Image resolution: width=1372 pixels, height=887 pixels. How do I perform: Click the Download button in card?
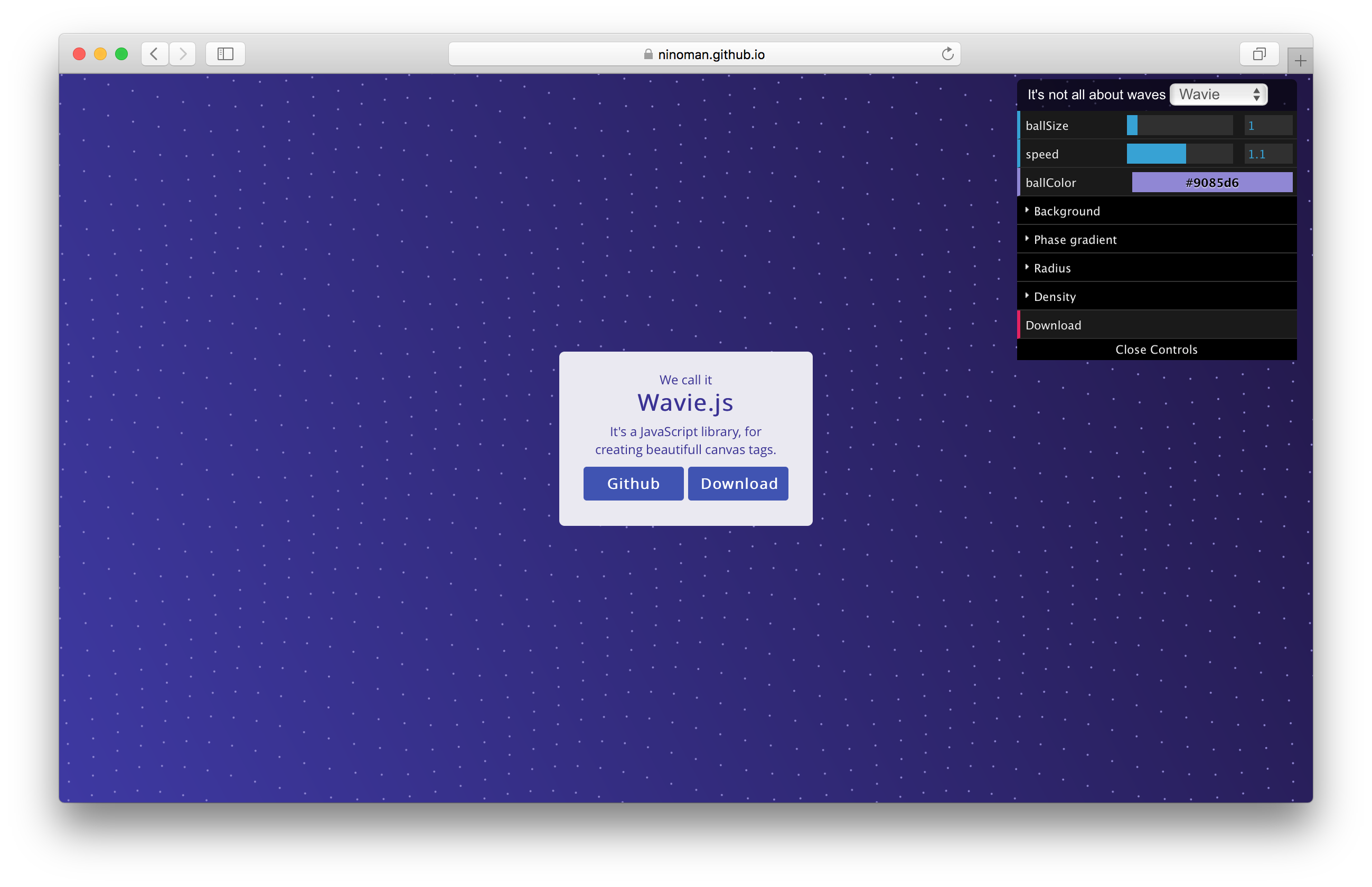(738, 483)
